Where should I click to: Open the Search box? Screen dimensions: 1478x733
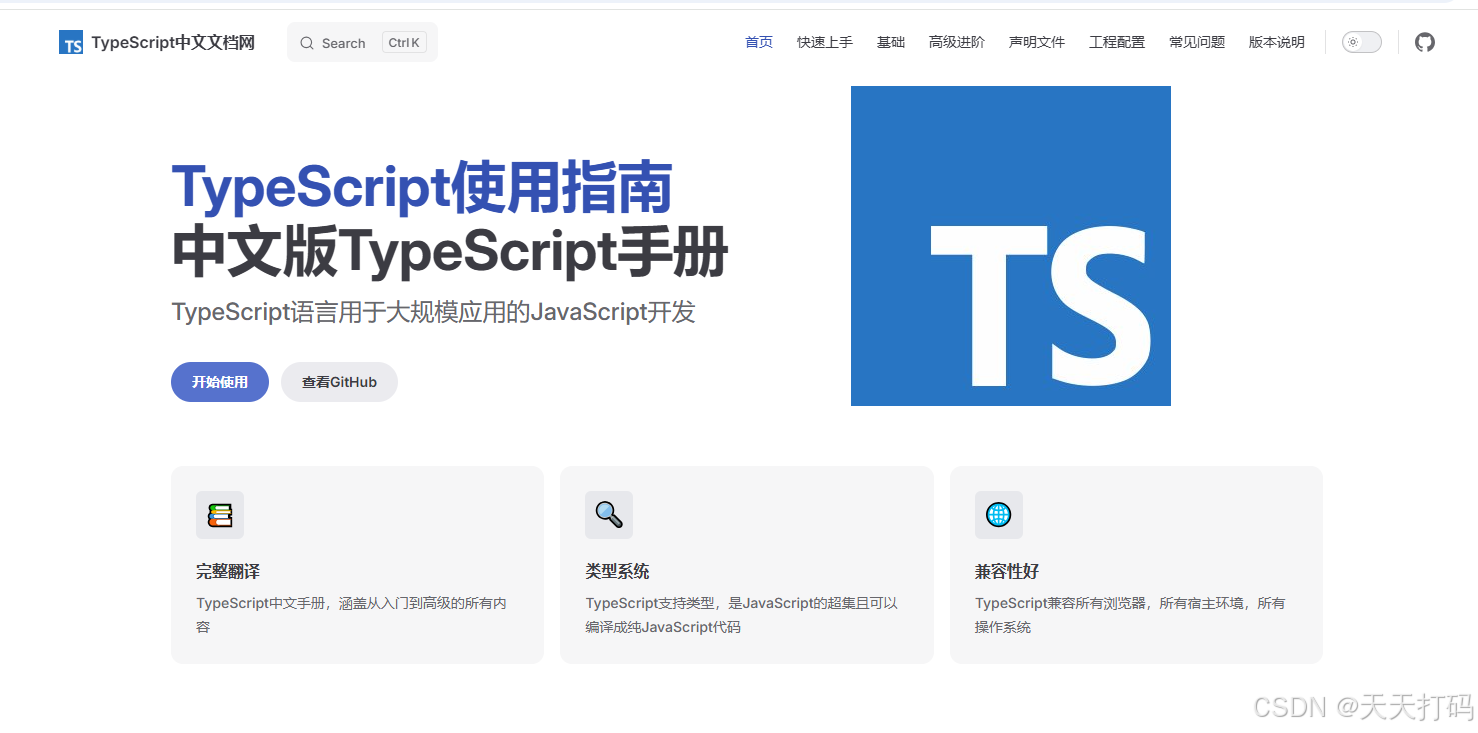tap(362, 42)
